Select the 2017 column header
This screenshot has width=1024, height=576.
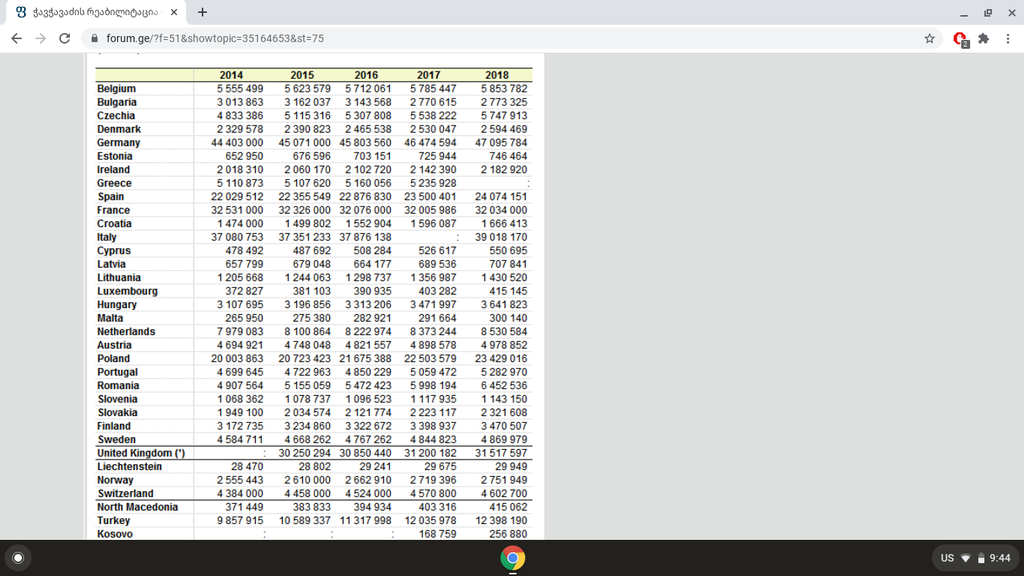(428, 75)
